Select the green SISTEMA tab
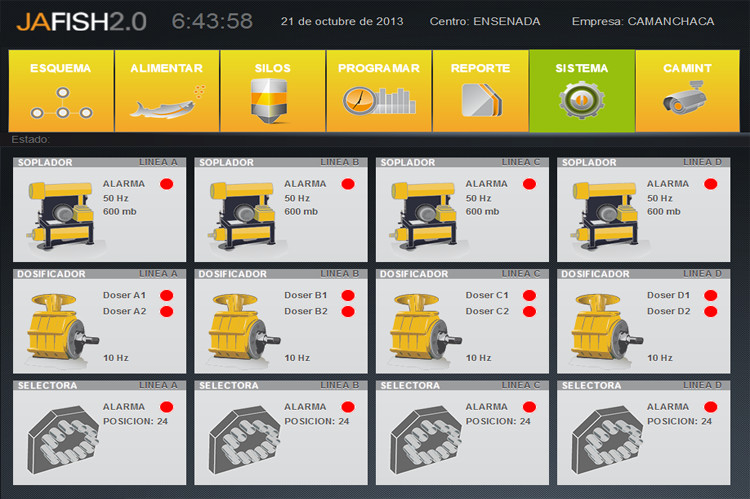The width and height of the screenshot is (750, 499). point(582,91)
